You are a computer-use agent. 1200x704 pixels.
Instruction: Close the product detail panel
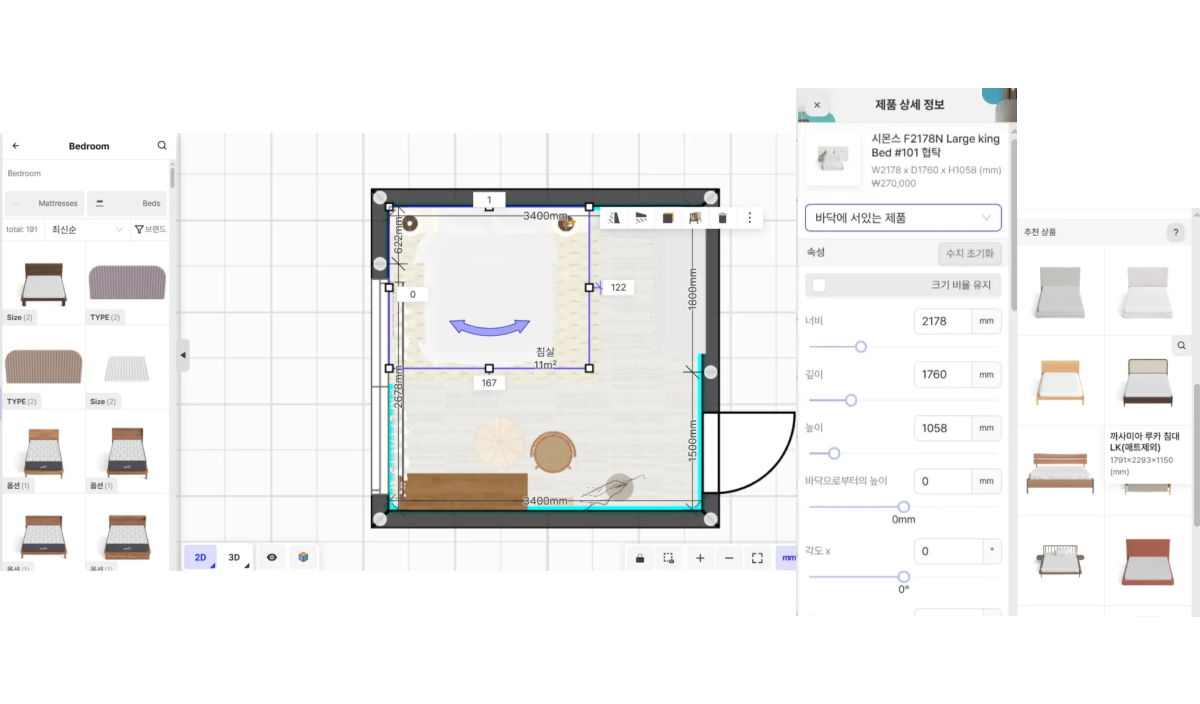point(817,105)
